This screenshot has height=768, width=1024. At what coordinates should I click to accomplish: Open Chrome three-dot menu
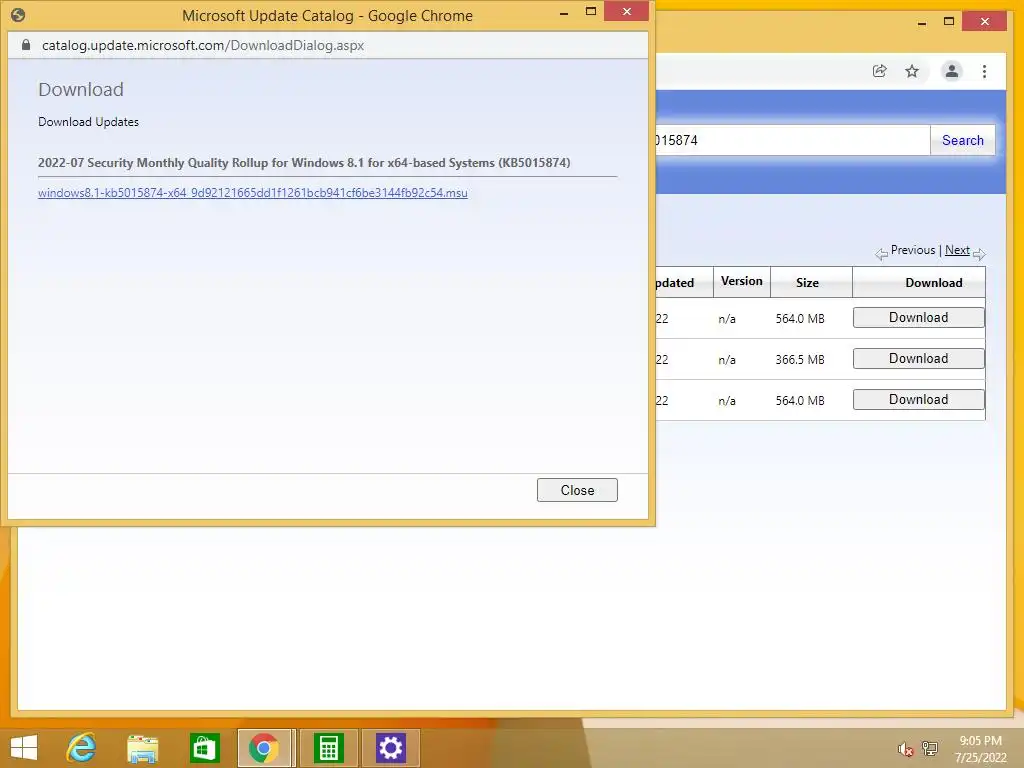click(x=984, y=71)
